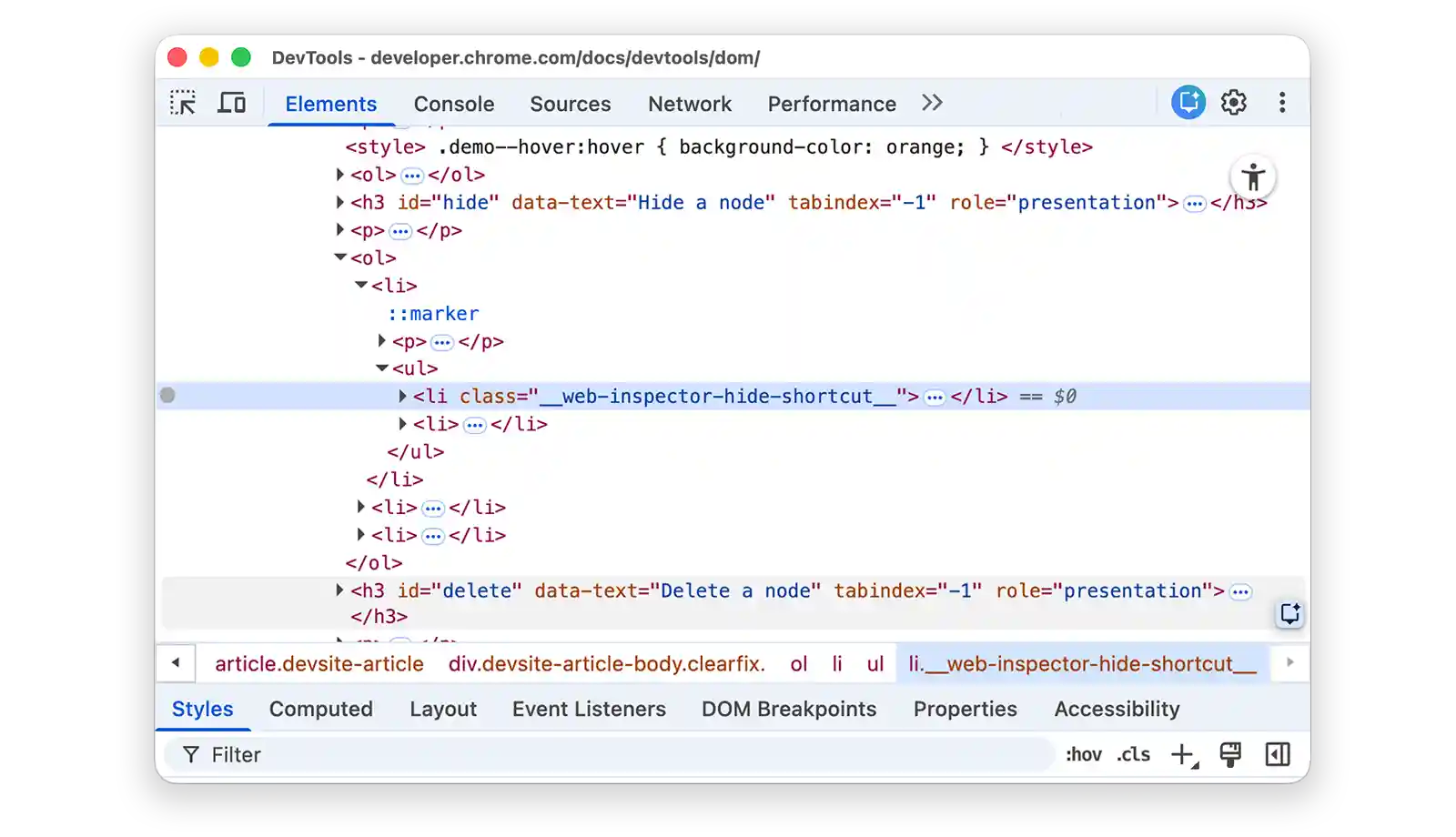Switch to the Console tab
Viewport: 1456px width, 837px height.
[x=453, y=104]
